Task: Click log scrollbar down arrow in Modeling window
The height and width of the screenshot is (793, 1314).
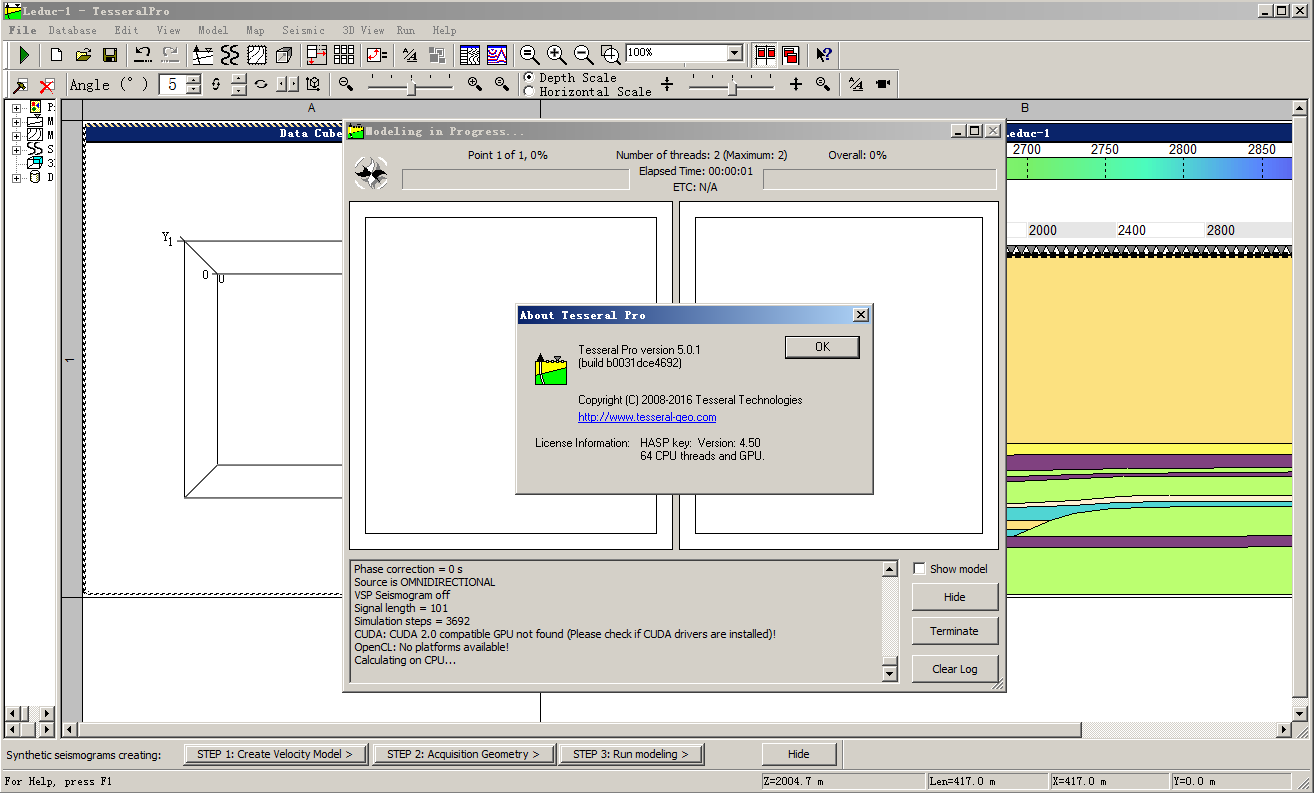Action: [889, 674]
